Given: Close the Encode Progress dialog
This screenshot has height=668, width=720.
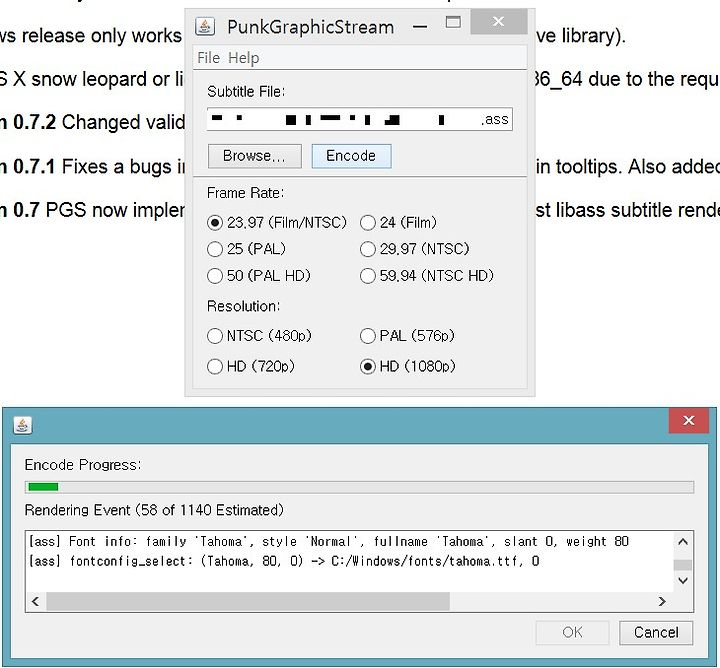Looking at the screenshot, I should coord(688,420).
